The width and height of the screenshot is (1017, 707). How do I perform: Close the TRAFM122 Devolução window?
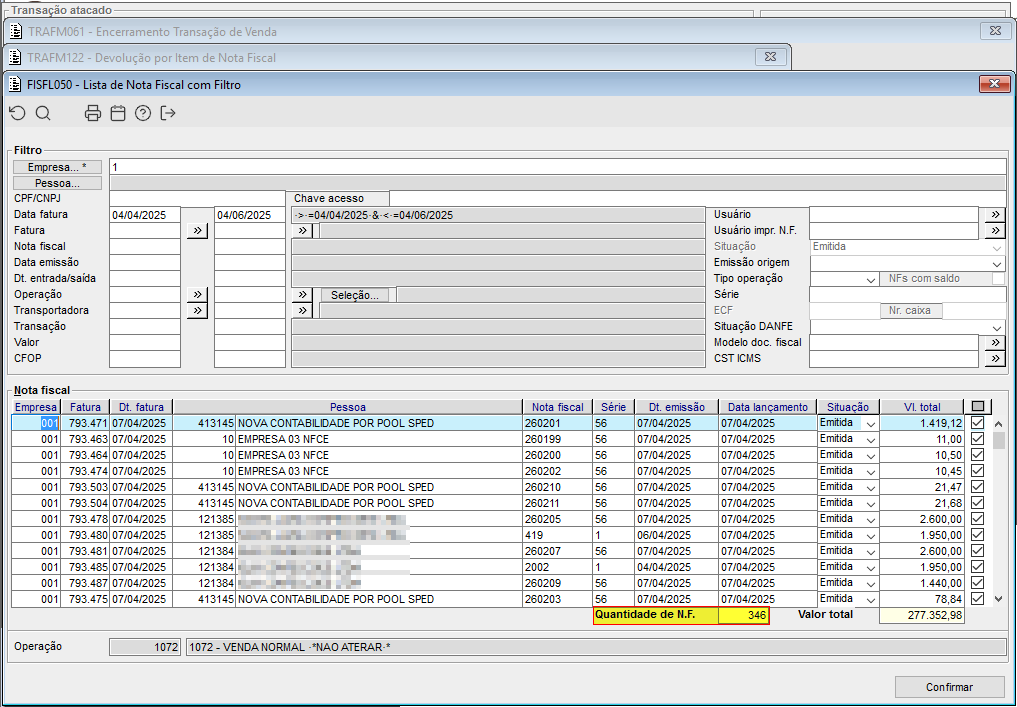(771, 57)
